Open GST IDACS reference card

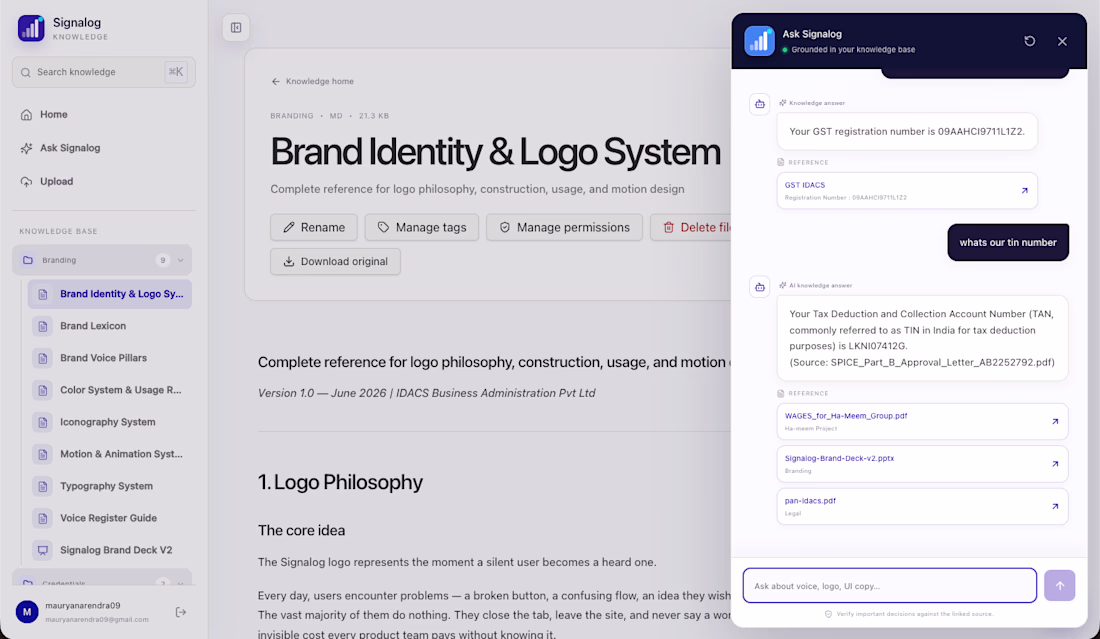tap(906, 191)
